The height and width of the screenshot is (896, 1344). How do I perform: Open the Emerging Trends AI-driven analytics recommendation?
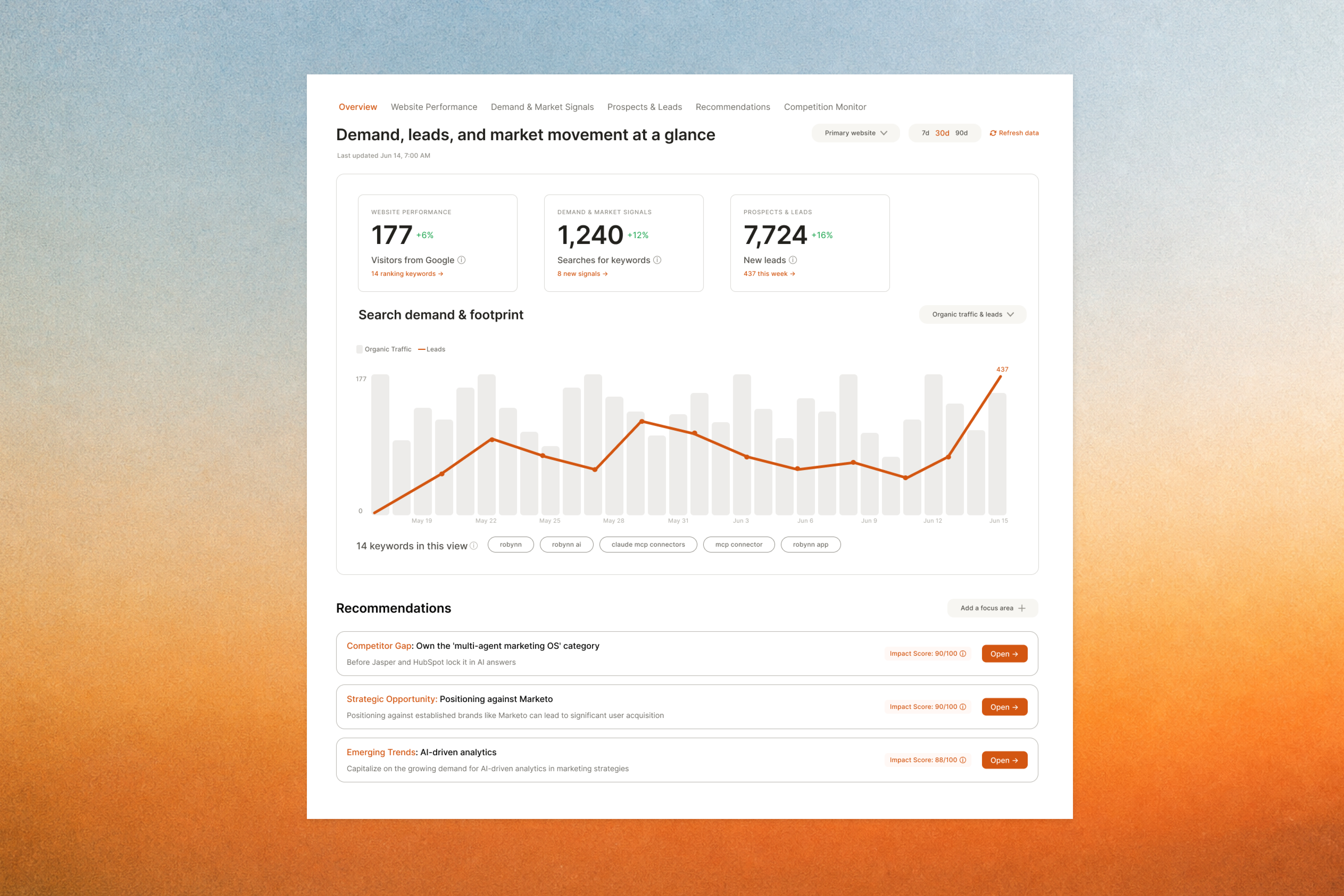tap(1005, 760)
